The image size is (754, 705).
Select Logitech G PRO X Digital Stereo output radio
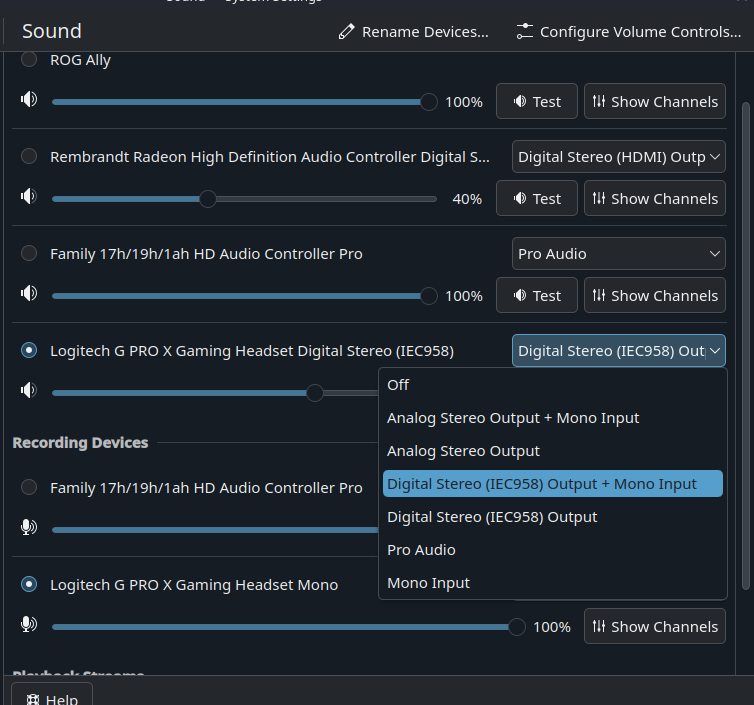(29, 350)
